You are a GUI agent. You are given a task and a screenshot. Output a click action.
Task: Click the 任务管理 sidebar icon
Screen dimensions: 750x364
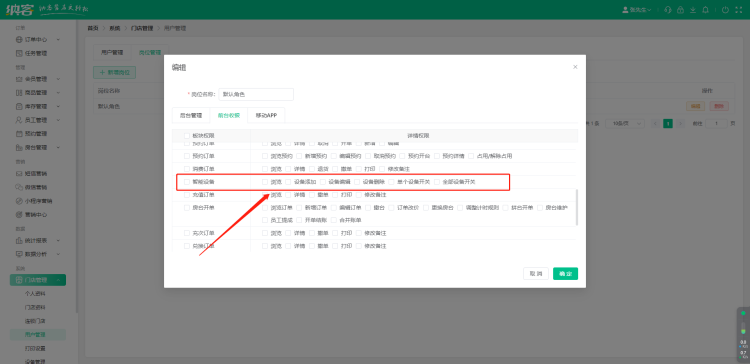(19, 54)
